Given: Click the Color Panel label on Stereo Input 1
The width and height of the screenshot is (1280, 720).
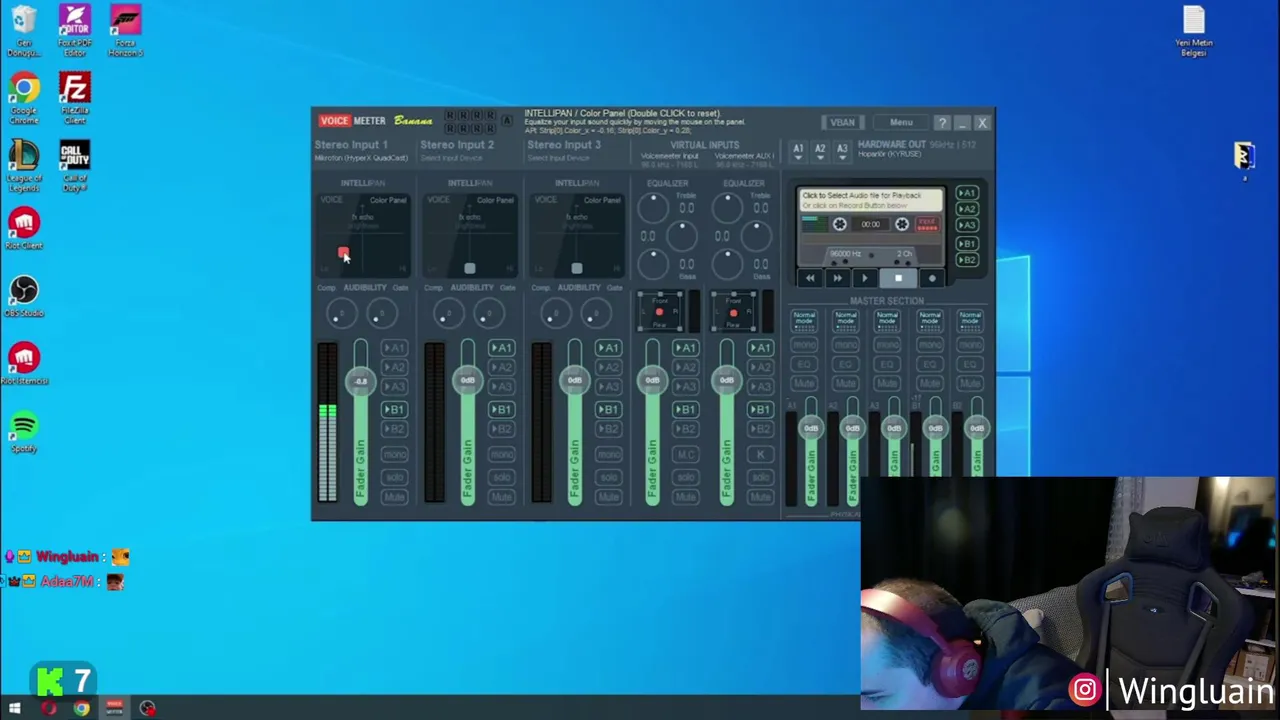Looking at the screenshot, I should tap(388, 200).
